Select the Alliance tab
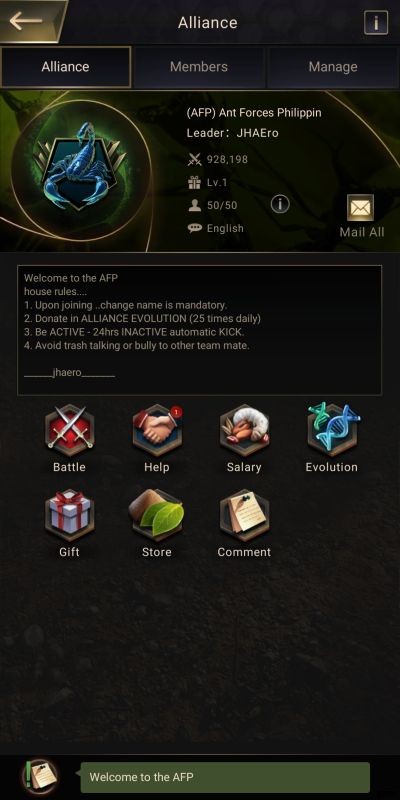The height and width of the screenshot is (800, 400). 65,67
